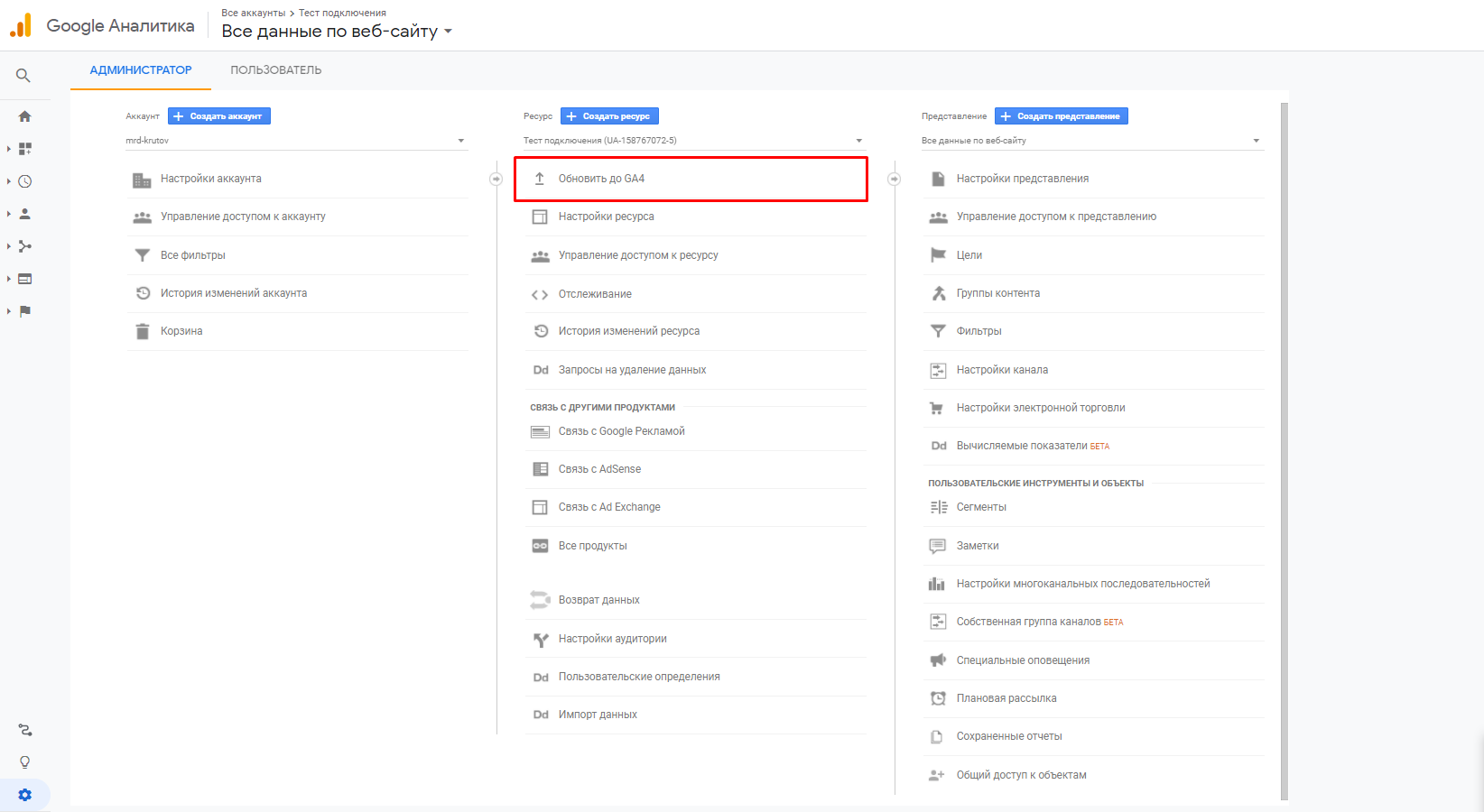Open the Audience person icon in sidebar
The width and height of the screenshot is (1484, 812).
[x=25, y=214]
